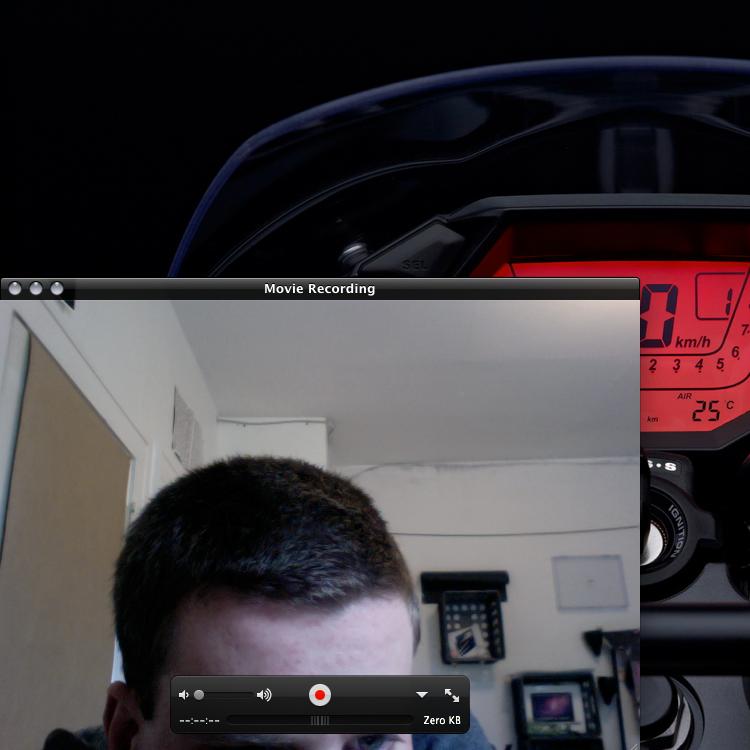
Task: Click the elapsed time display
Action: click(x=199, y=720)
